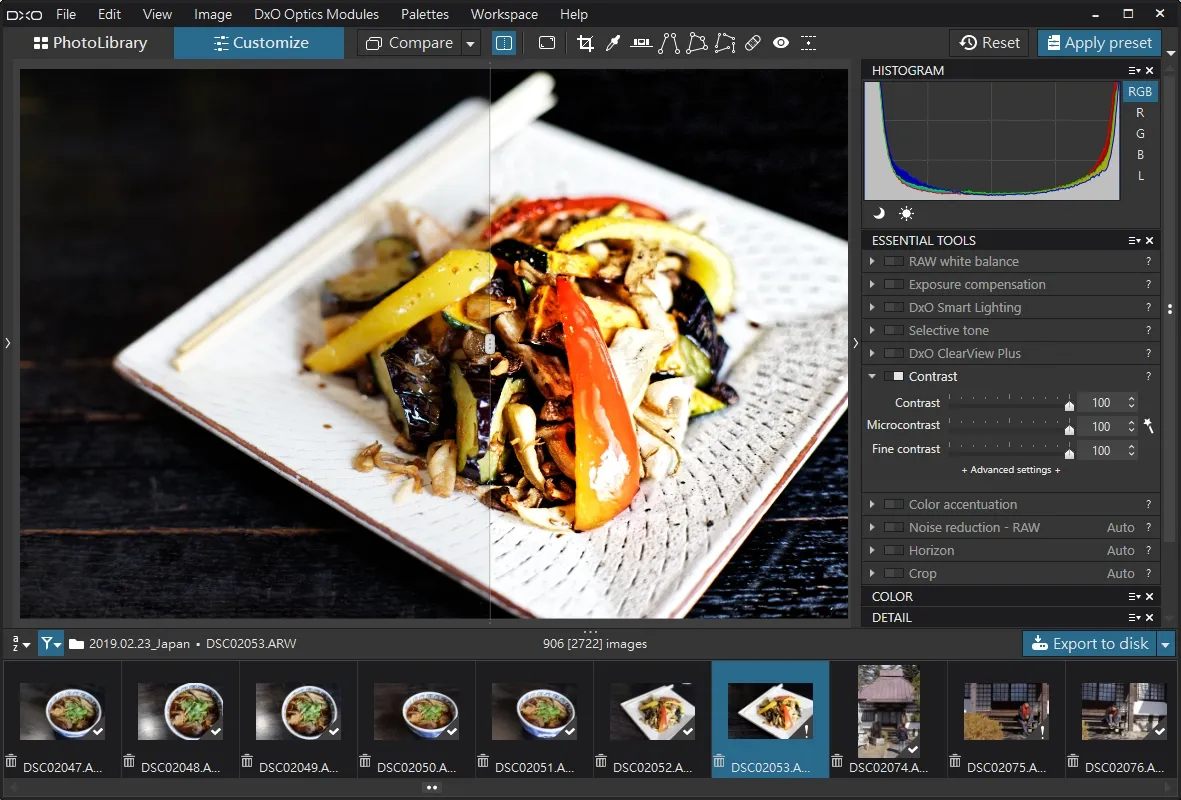Expand Contrast advanced settings link
This screenshot has width=1181, height=800.
click(x=1011, y=470)
